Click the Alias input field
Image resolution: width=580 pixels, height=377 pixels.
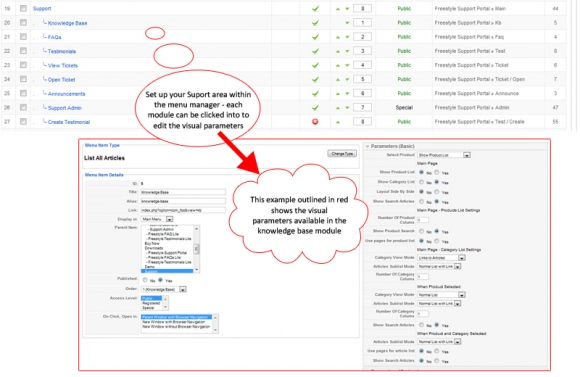click(183, 201)
